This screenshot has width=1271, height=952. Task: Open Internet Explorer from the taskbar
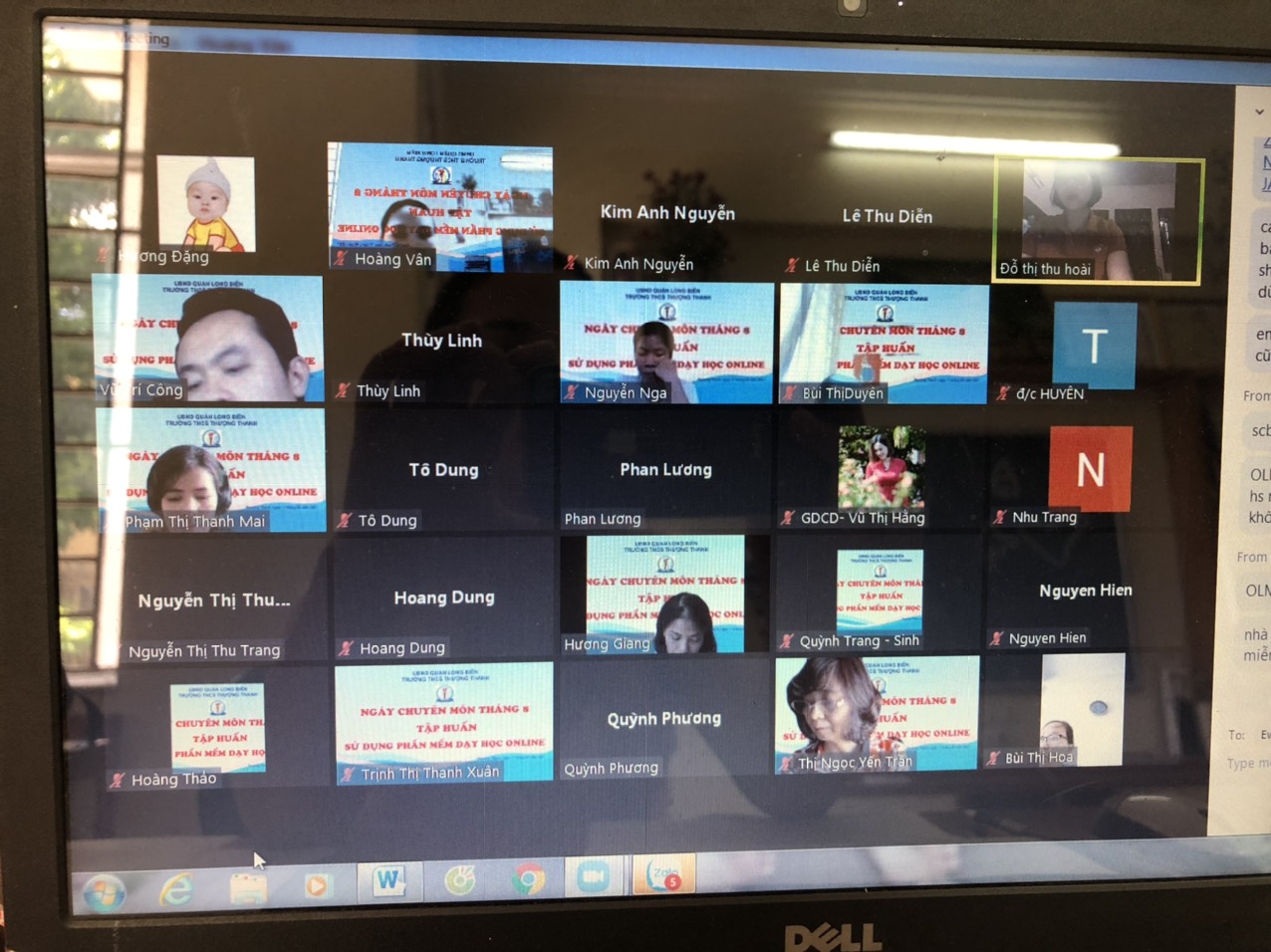coord(177,887)
